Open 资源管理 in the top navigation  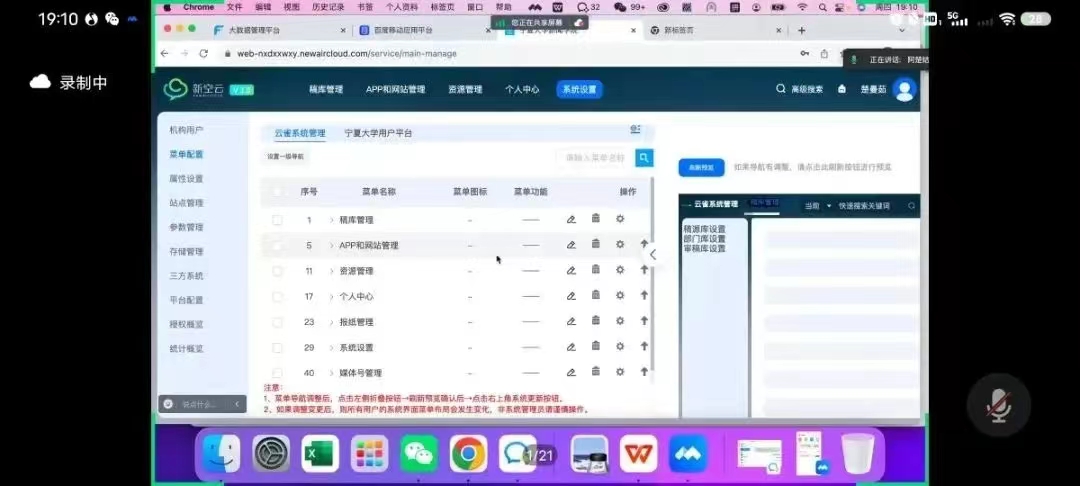tap(465, 89)
